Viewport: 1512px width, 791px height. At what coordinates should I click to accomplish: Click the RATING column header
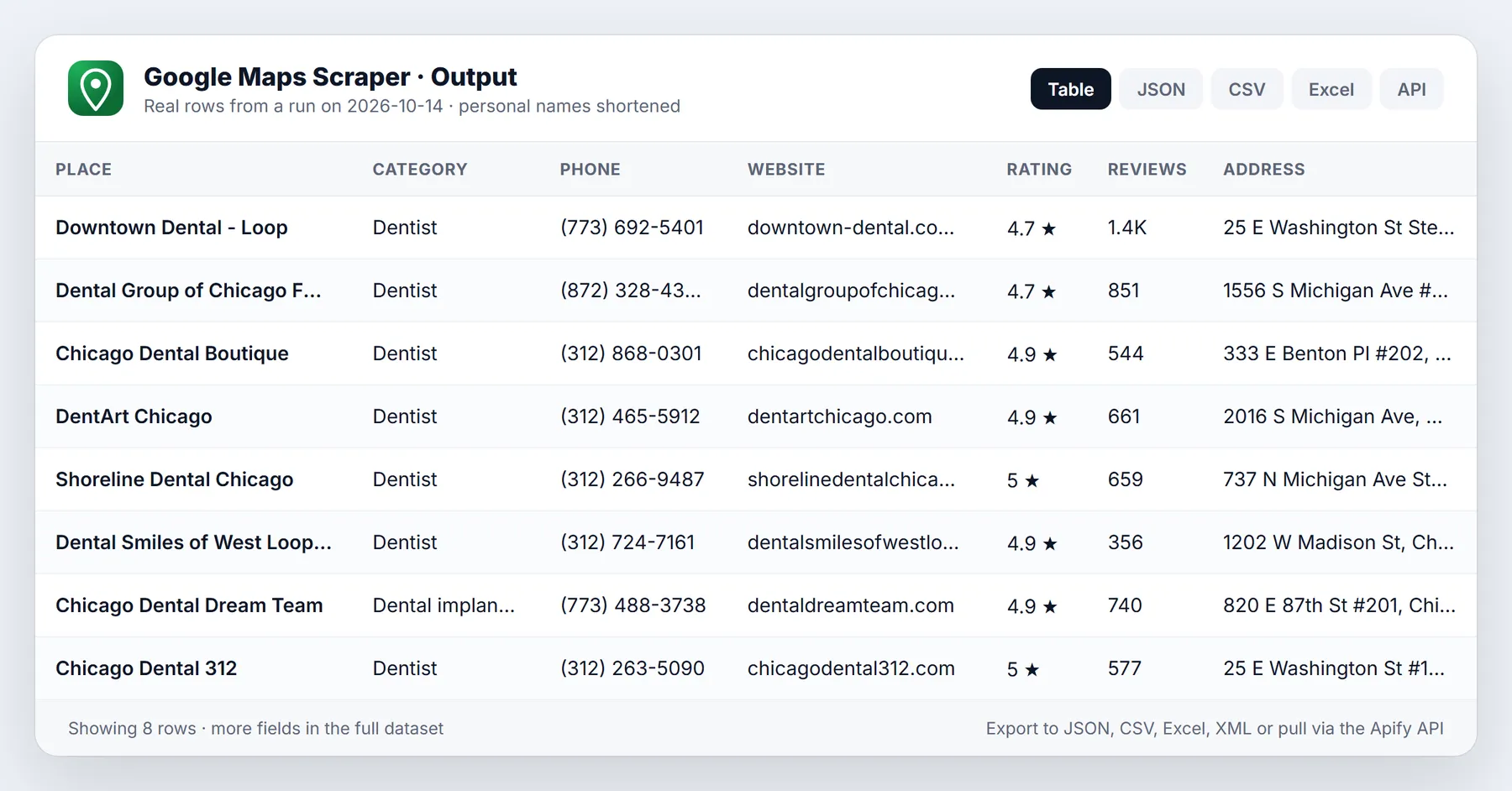tap(1039, 169)
